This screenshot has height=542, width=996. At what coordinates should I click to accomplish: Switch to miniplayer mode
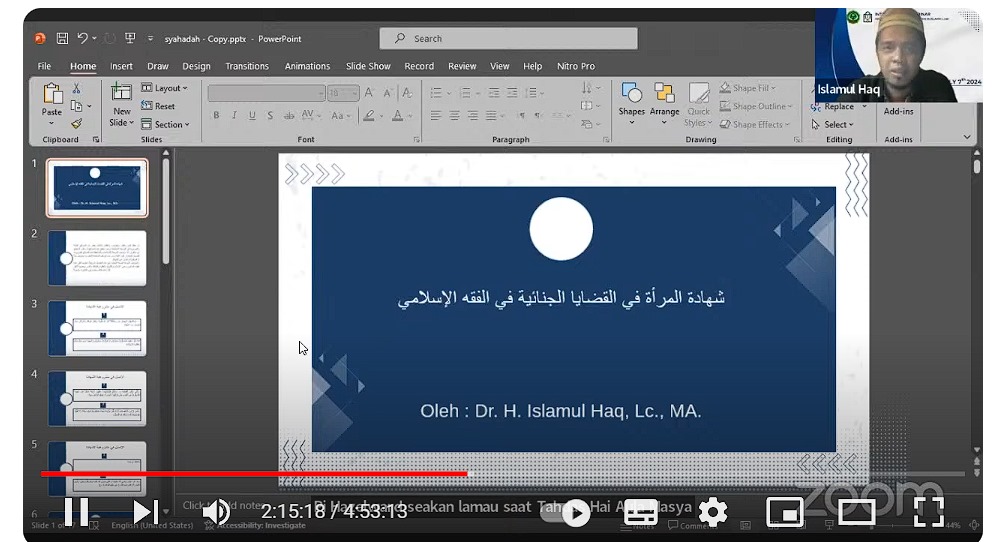pos(785,512)
